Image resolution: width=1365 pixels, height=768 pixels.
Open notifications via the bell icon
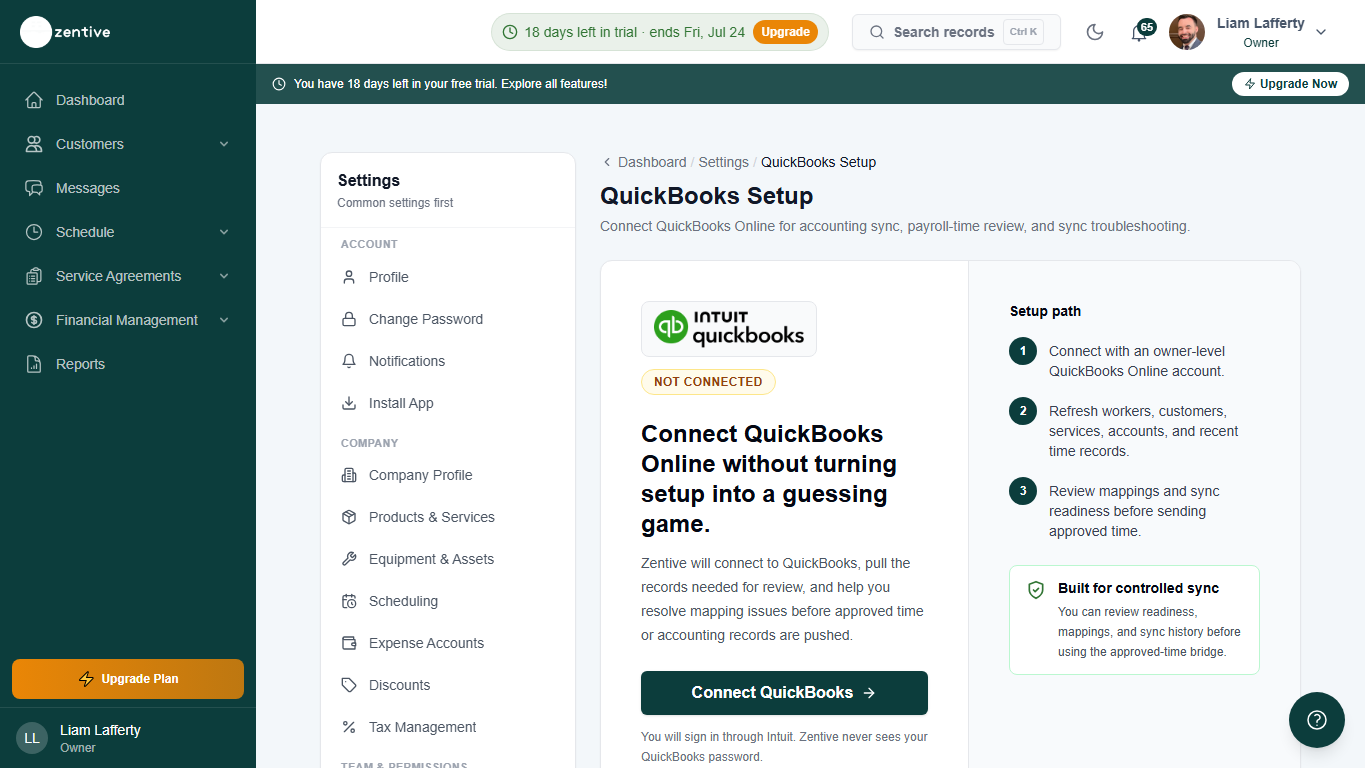tap(1138, 33)
